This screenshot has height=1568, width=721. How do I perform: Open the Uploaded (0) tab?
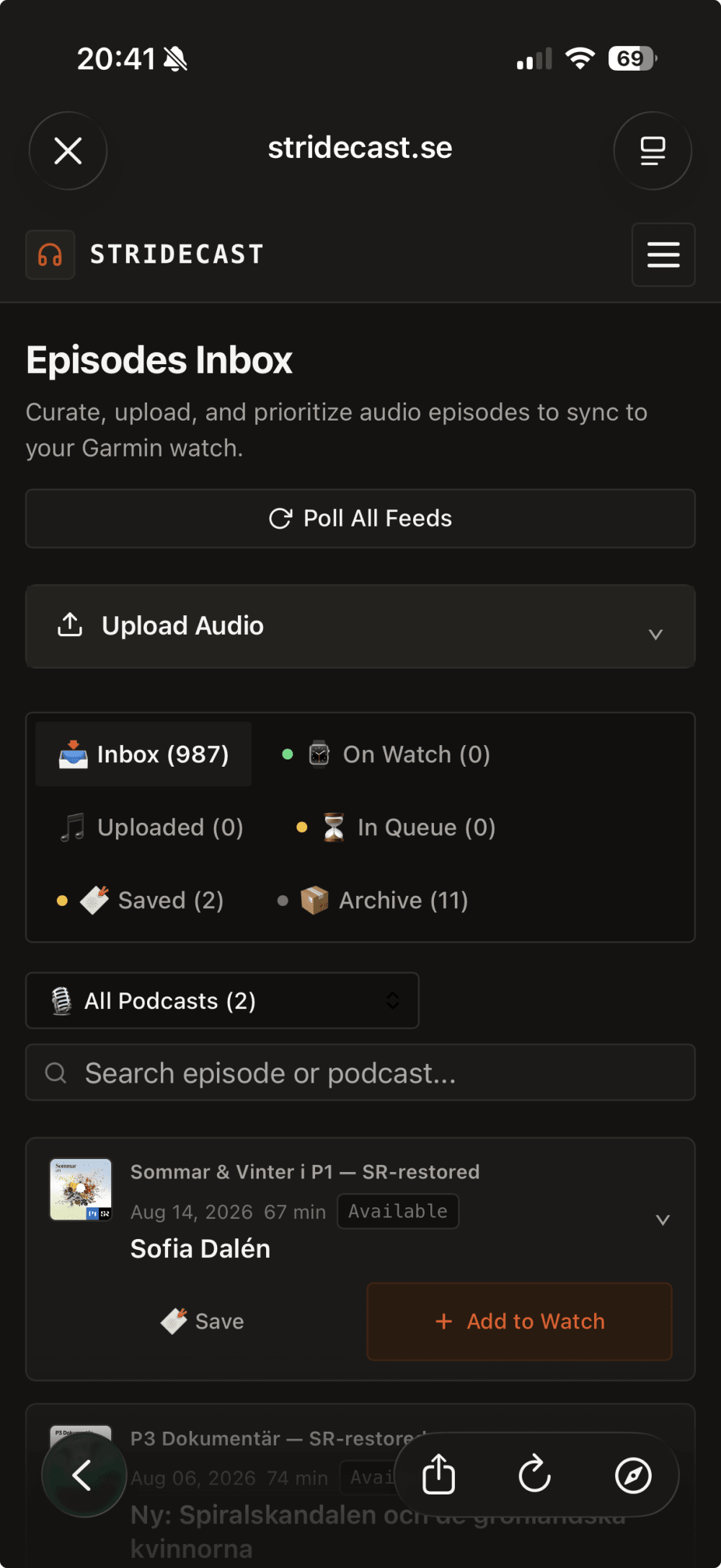pyautogui.click(x=151, y=827)
